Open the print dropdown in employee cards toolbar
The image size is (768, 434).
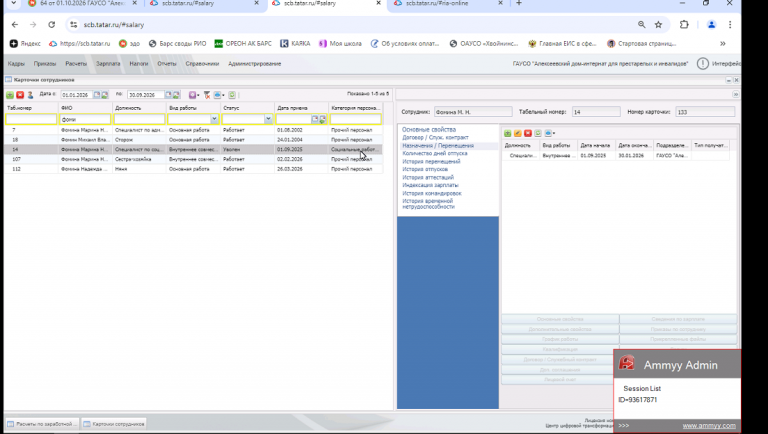pyautogui.click(x=219, y=95)
